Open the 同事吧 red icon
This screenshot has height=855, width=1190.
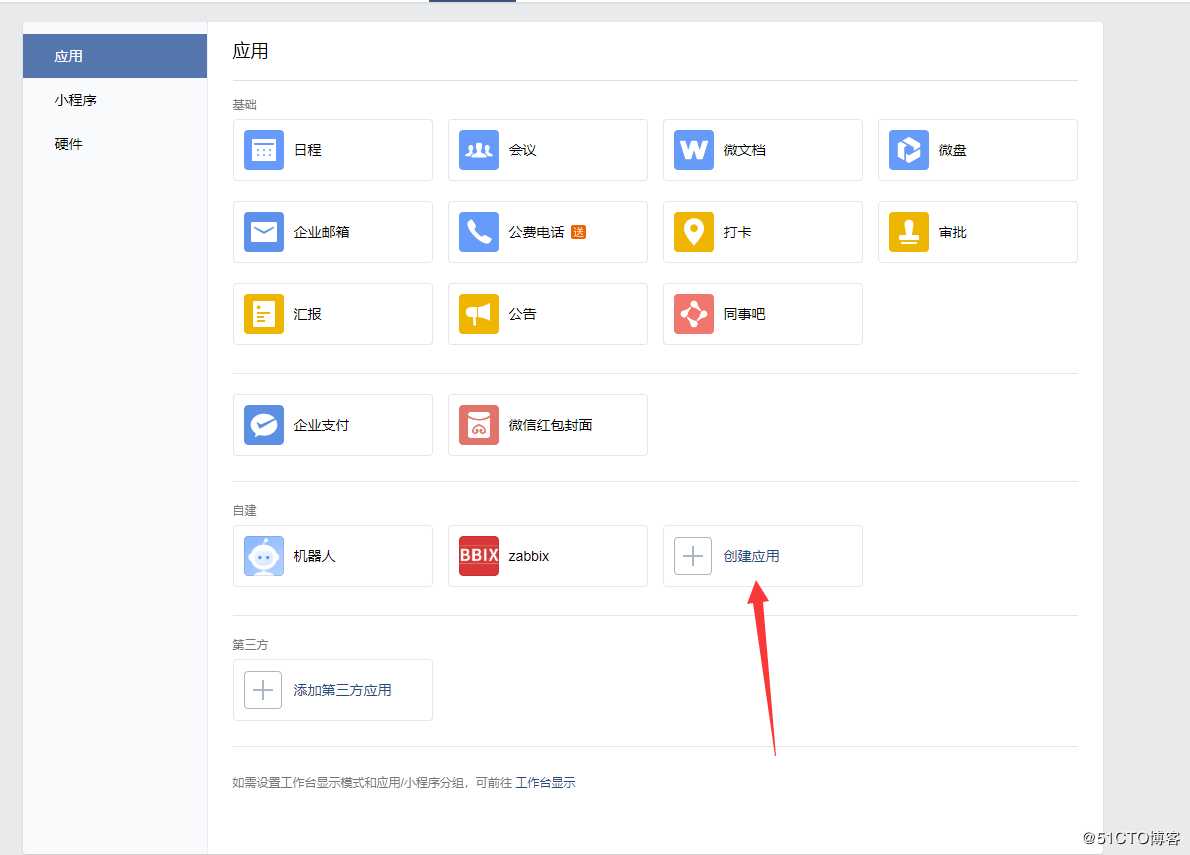click(x=693, y=313)
